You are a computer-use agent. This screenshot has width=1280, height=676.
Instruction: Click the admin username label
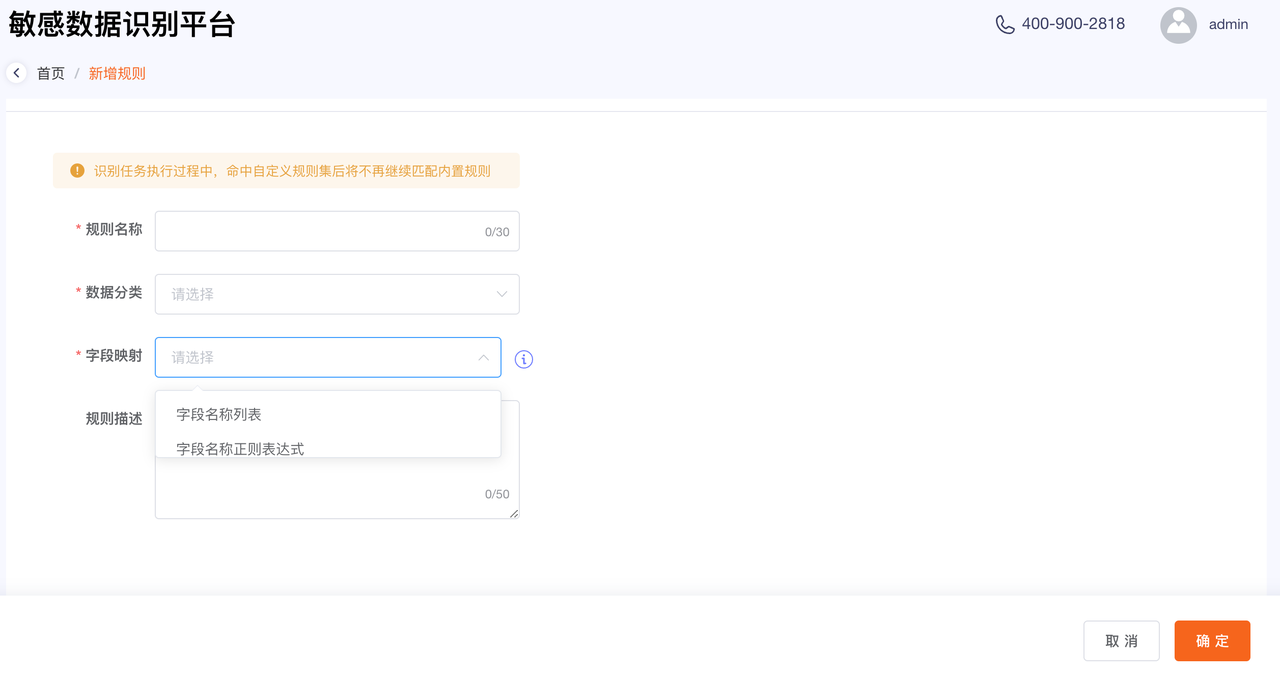pyautogui.click(x=1228, y=24)
